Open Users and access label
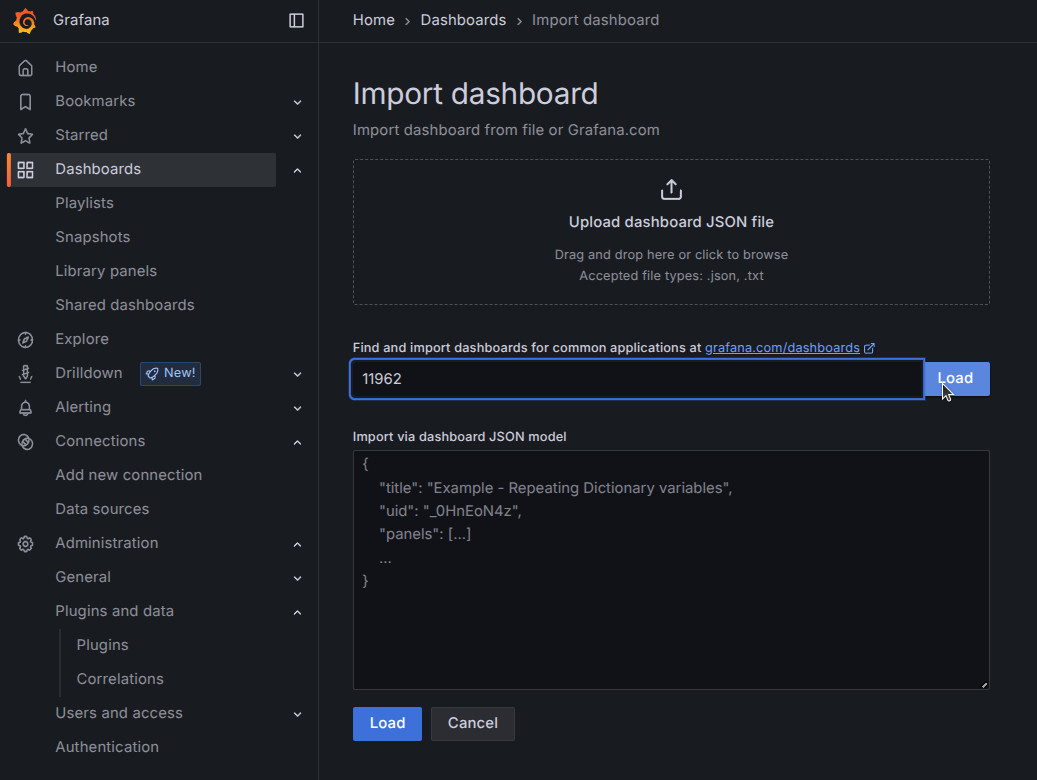 pos(118,713)
